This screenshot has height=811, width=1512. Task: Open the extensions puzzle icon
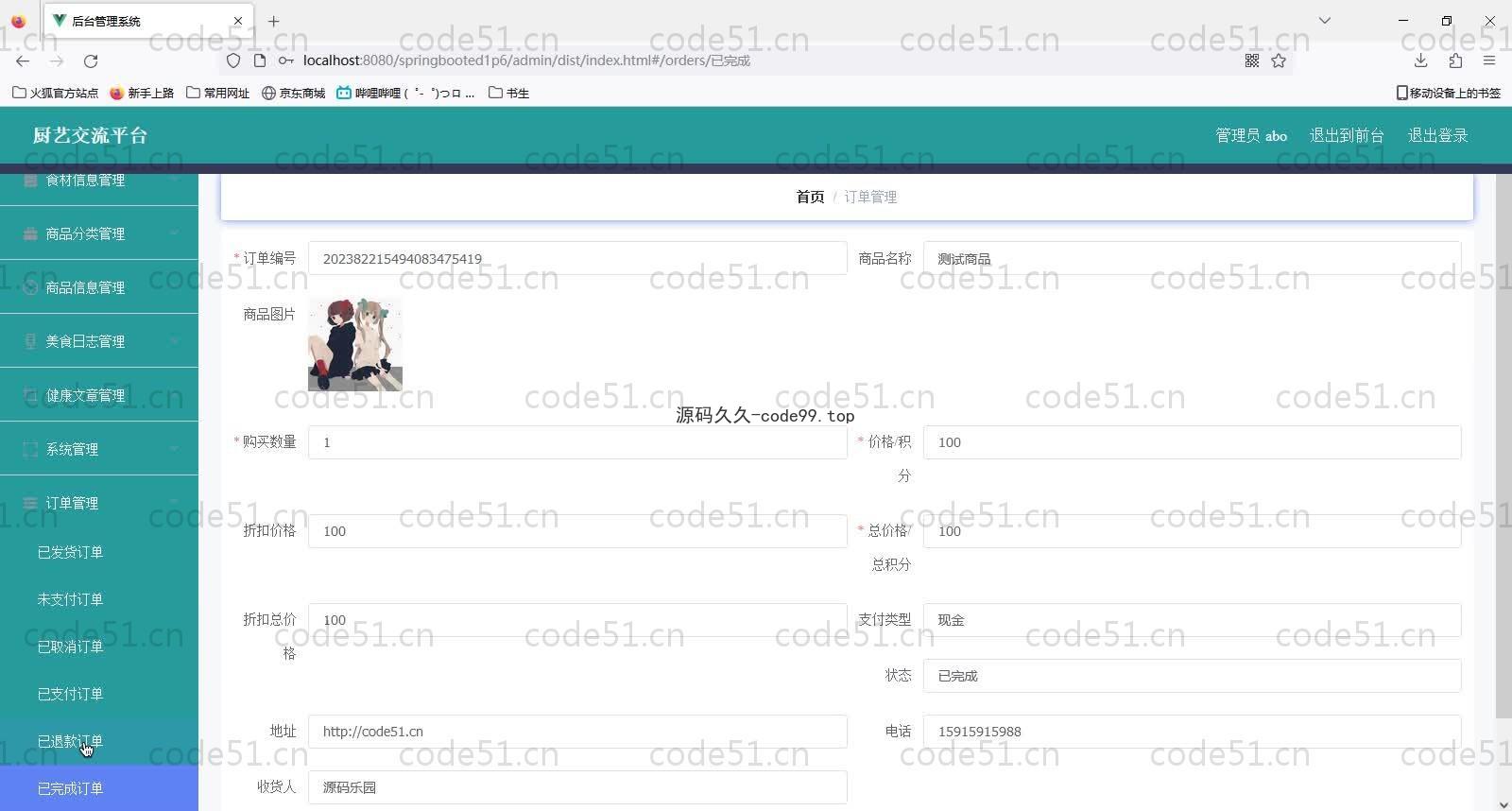tap(1455, 60)
